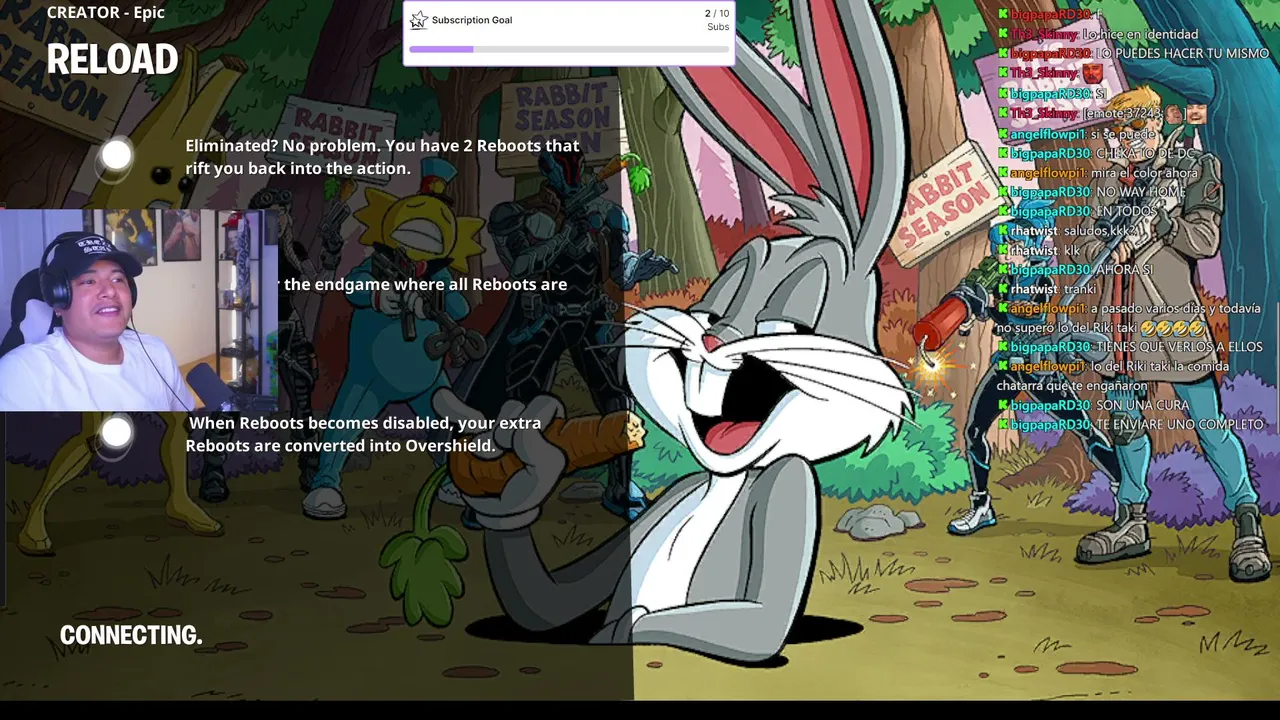Click the Kick badge beside the 'F' message
The height and width of the screenshot is (720, 1280).
pos(1003,15)
